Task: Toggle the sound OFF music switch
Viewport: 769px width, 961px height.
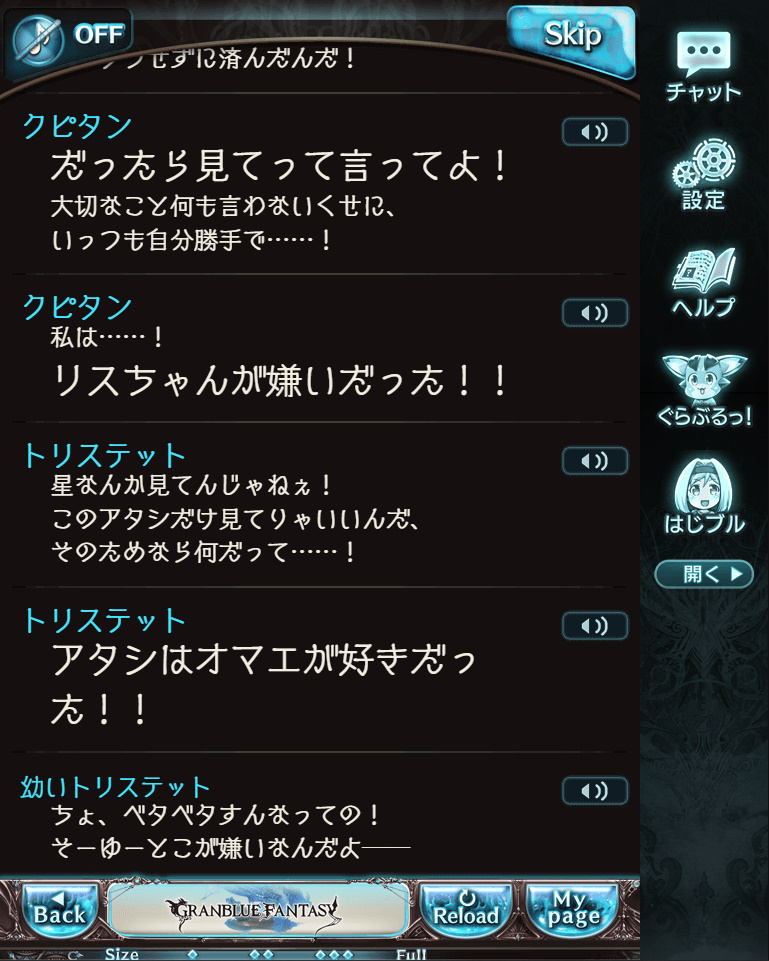Action: click(x=67, y=37)
